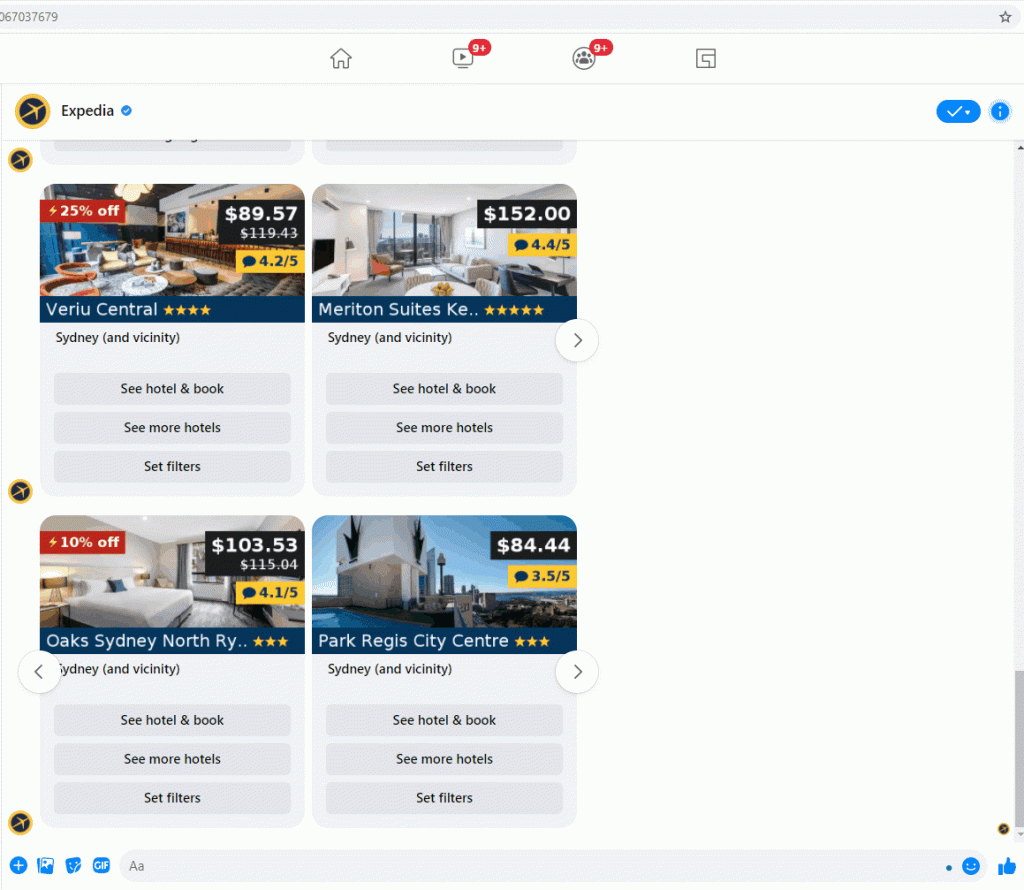
Task: Click the $103.53 price label
Action: pos(255,546)
